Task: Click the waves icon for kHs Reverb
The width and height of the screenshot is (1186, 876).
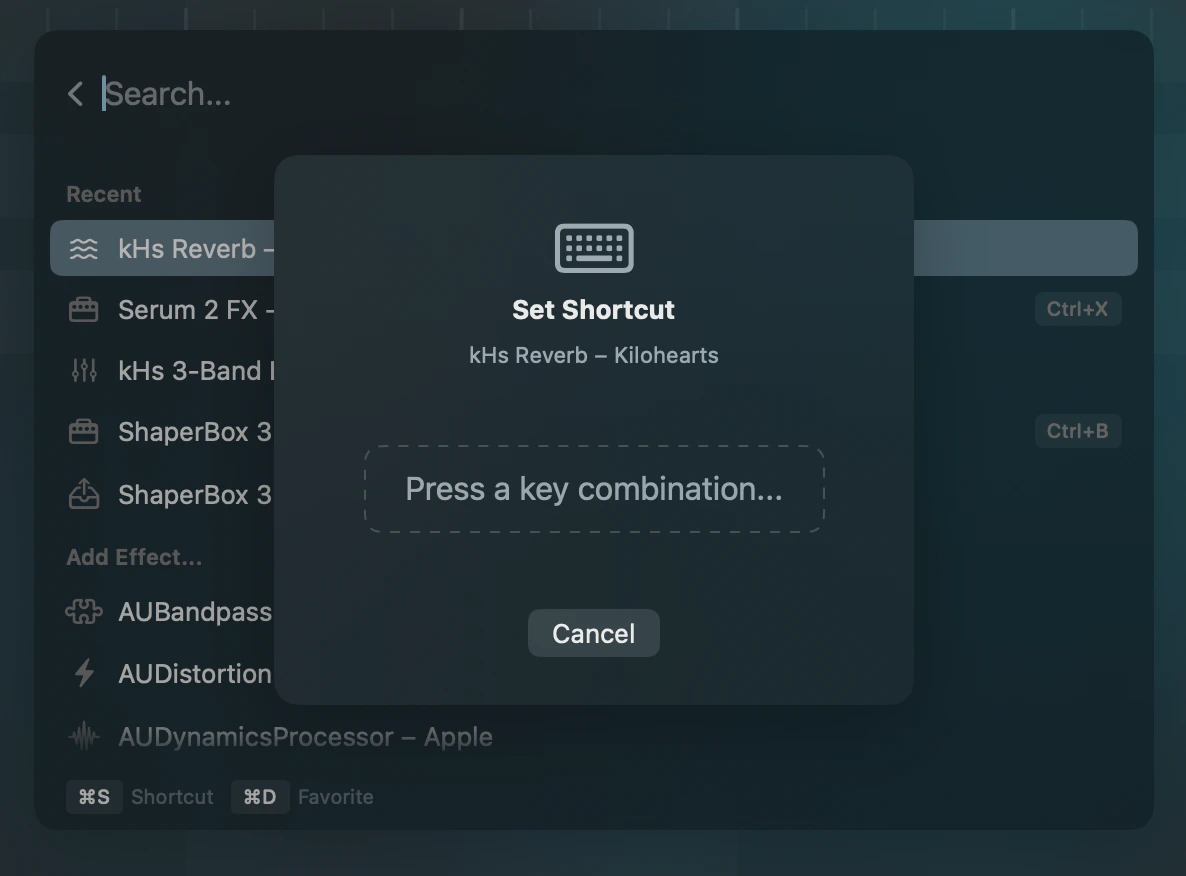Action: point(84,248)
